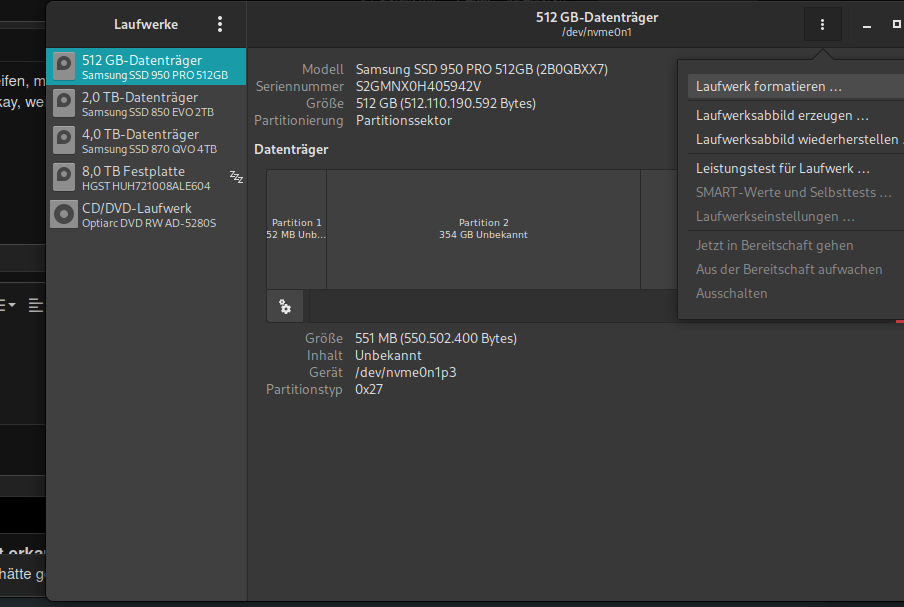Screen dimensions: 904x607
Task: Click the sleep zZz icon on 8,0 TB drive
Action: [236, 177]
